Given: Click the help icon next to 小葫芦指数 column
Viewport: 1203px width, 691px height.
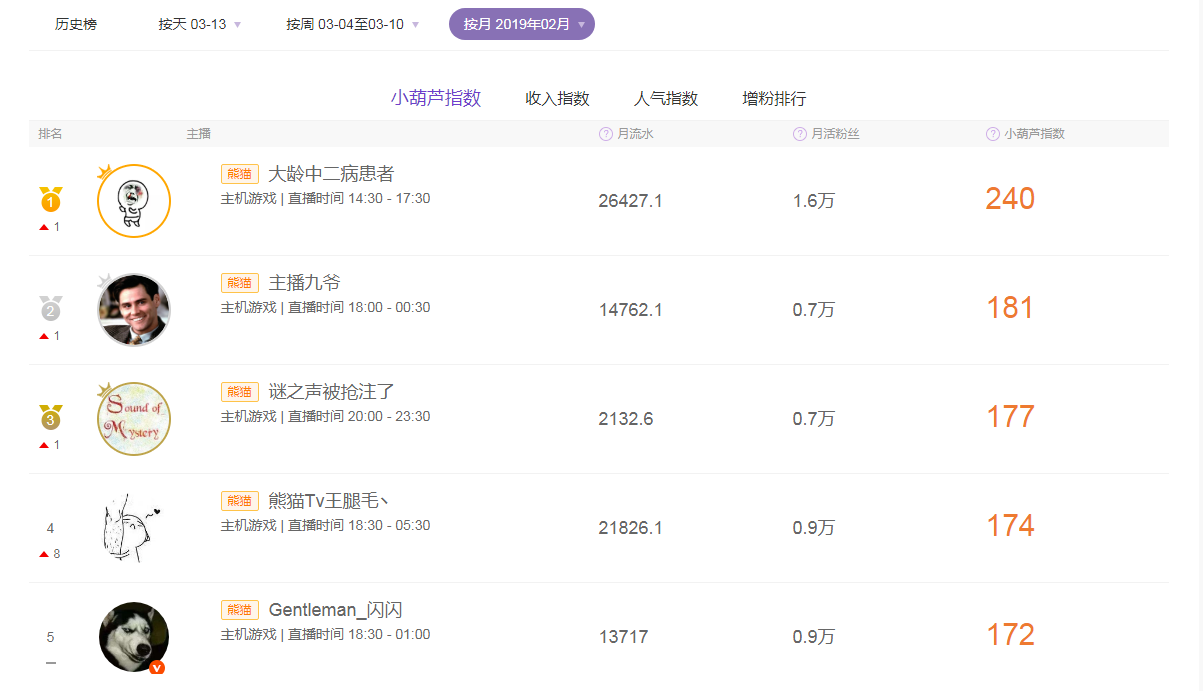Looking at the screenshot, I should [x=991, y=133].
